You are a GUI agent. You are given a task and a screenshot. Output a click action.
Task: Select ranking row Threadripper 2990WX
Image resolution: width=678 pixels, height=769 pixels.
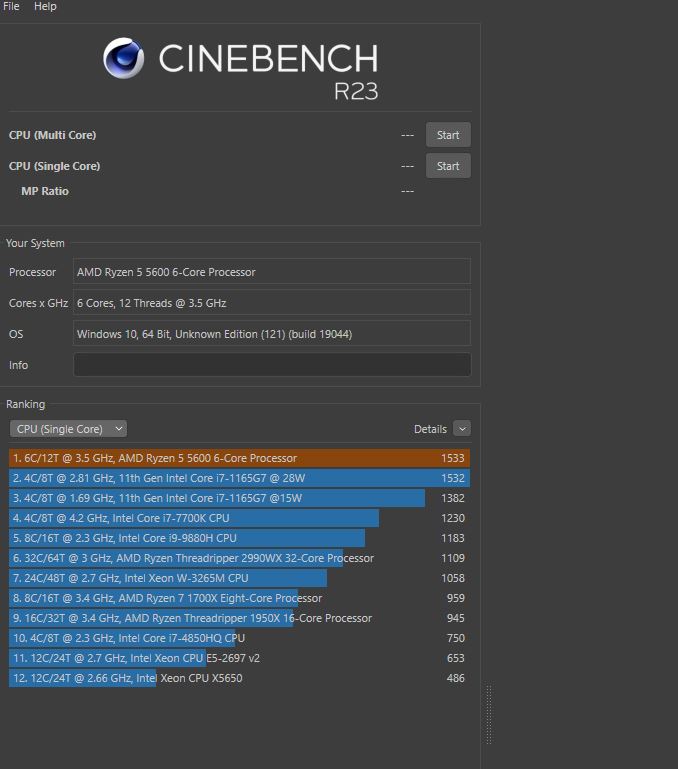pos(239,558)
